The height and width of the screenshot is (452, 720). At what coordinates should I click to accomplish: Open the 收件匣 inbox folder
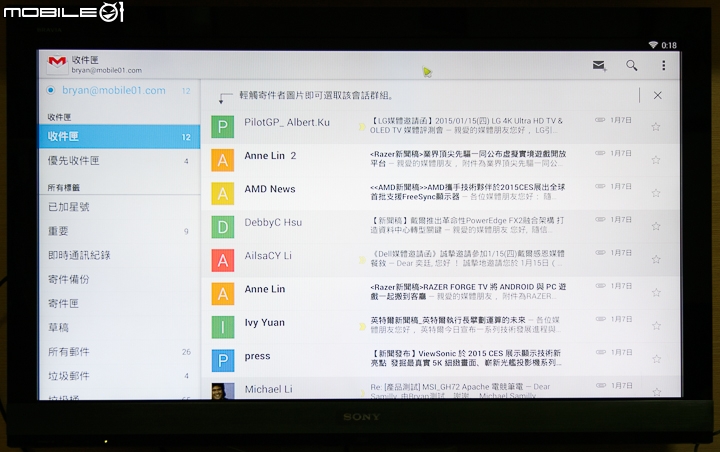click(119, 136)
